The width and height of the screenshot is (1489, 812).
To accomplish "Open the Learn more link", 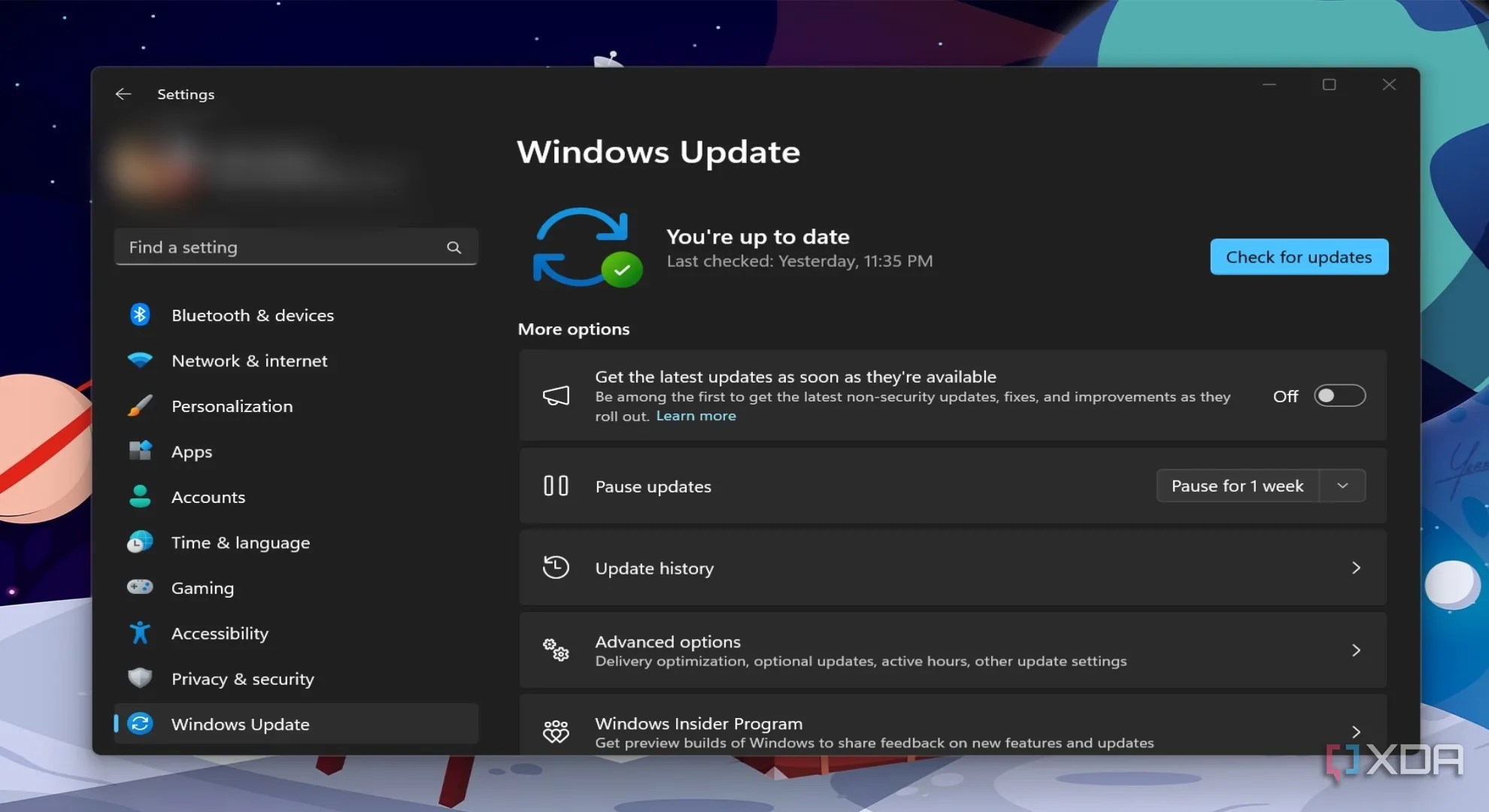I will pos(696,416).
